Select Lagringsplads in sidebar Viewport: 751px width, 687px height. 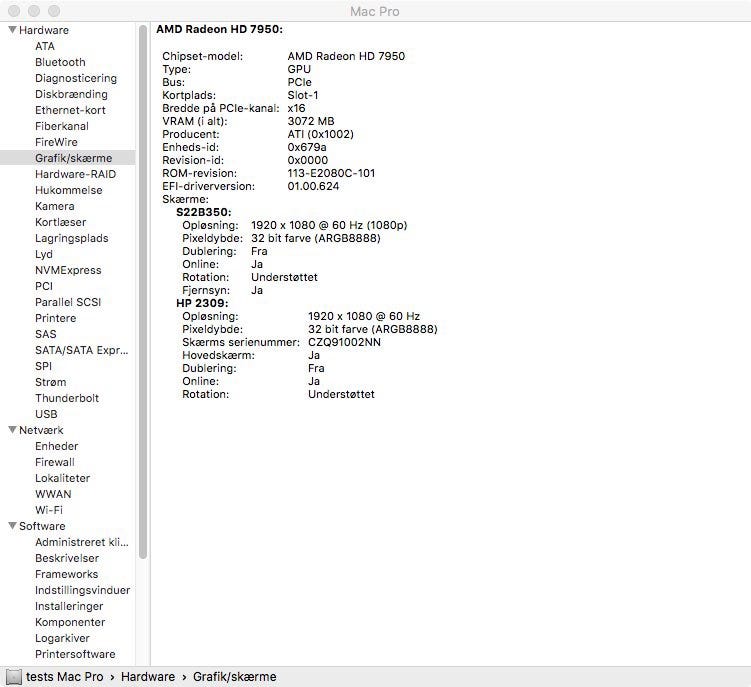[71, 238]
